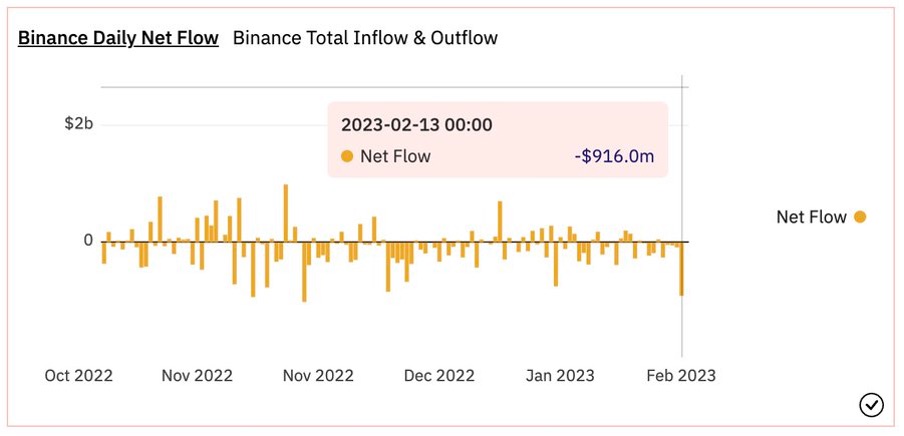Click the Net Flow text inside tooltip
The width and height of the screenshot is (904, 436).
click(x=396, y=156)
